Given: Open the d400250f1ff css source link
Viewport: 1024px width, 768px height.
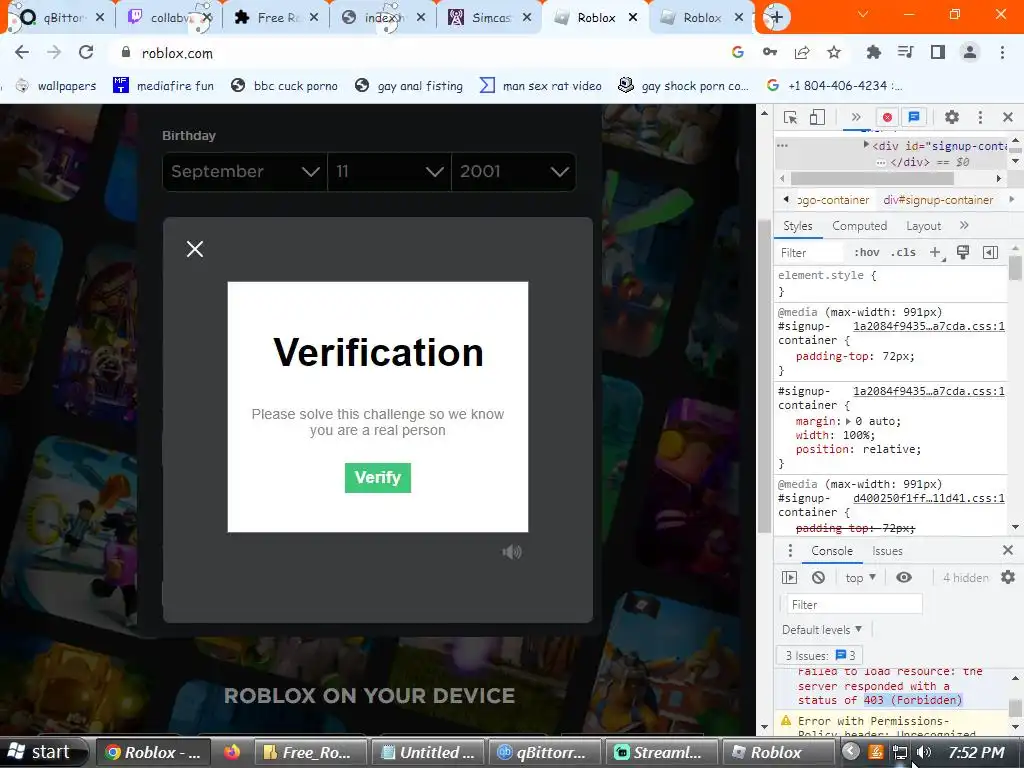Looking at the screenshot, I should (929, 498).
